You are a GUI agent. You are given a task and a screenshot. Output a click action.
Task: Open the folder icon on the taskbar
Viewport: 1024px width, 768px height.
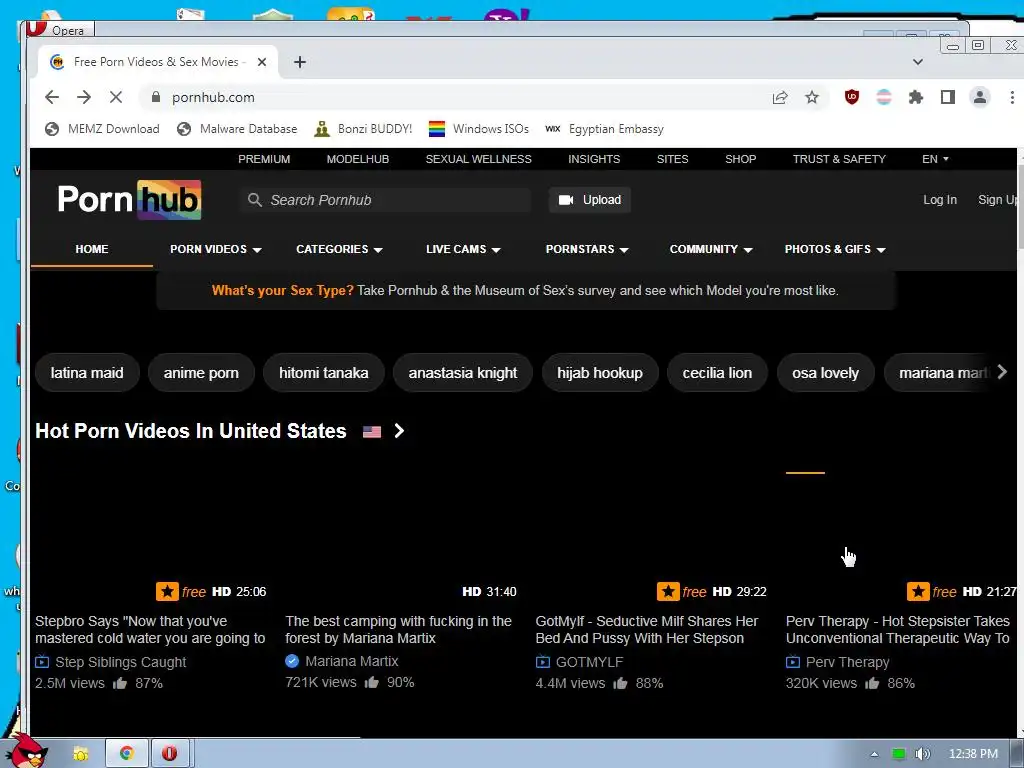(80, 754)
